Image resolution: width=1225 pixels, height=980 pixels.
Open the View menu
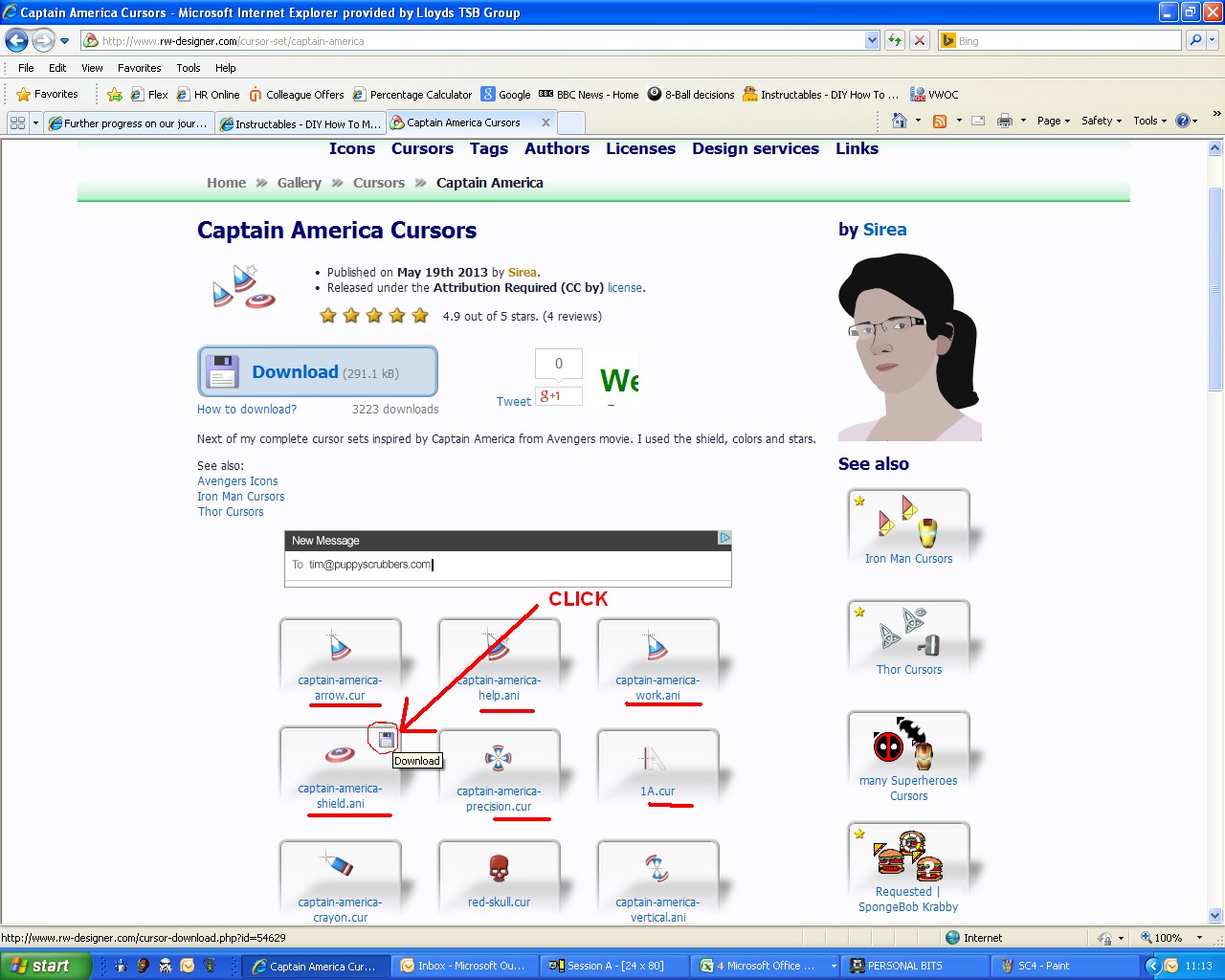click(92, 68)
